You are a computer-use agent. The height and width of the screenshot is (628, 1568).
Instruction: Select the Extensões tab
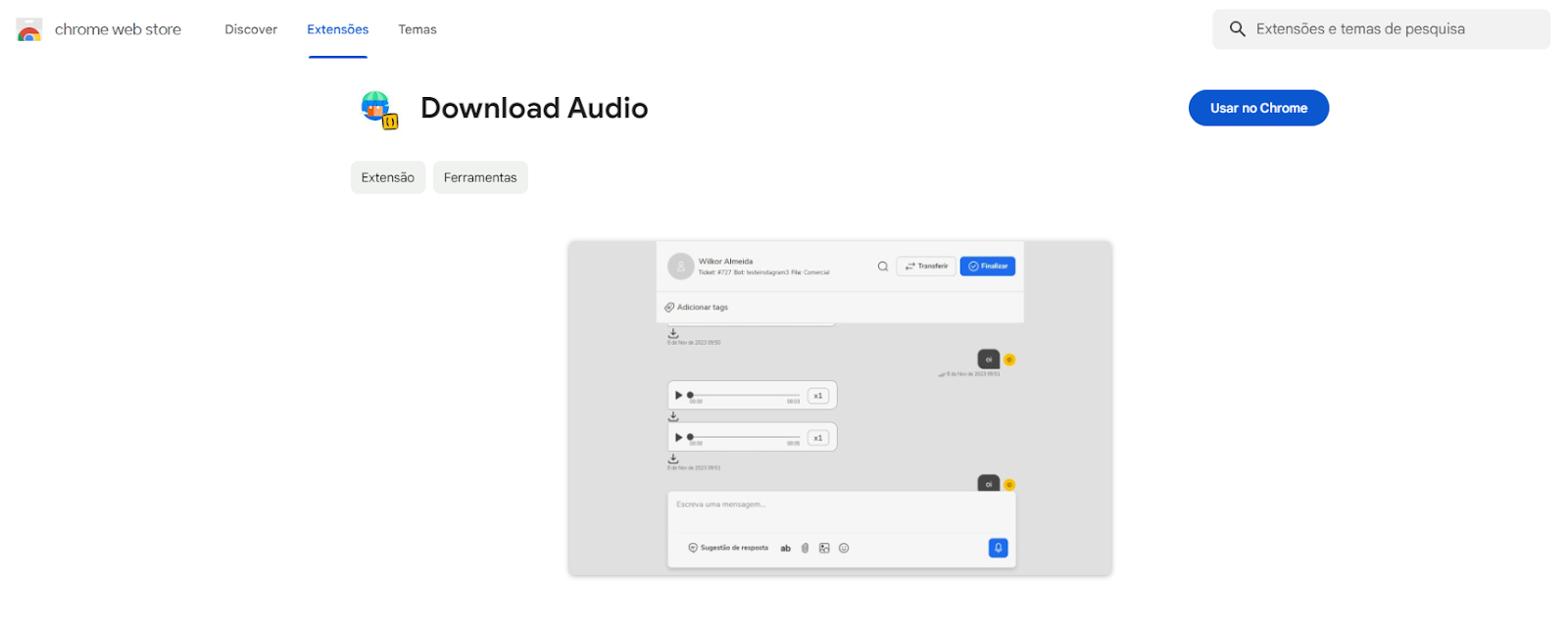tap(338, 29)
